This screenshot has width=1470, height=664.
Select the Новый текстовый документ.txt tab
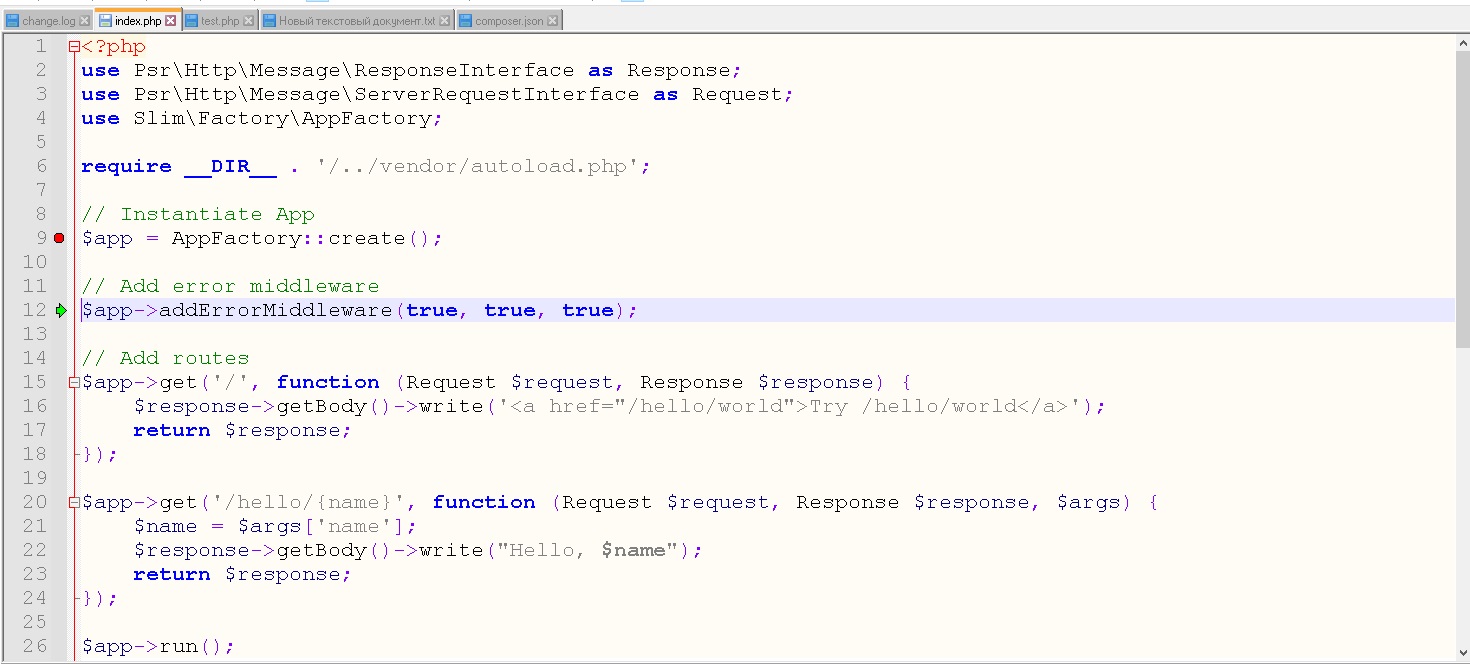point(356,21)
